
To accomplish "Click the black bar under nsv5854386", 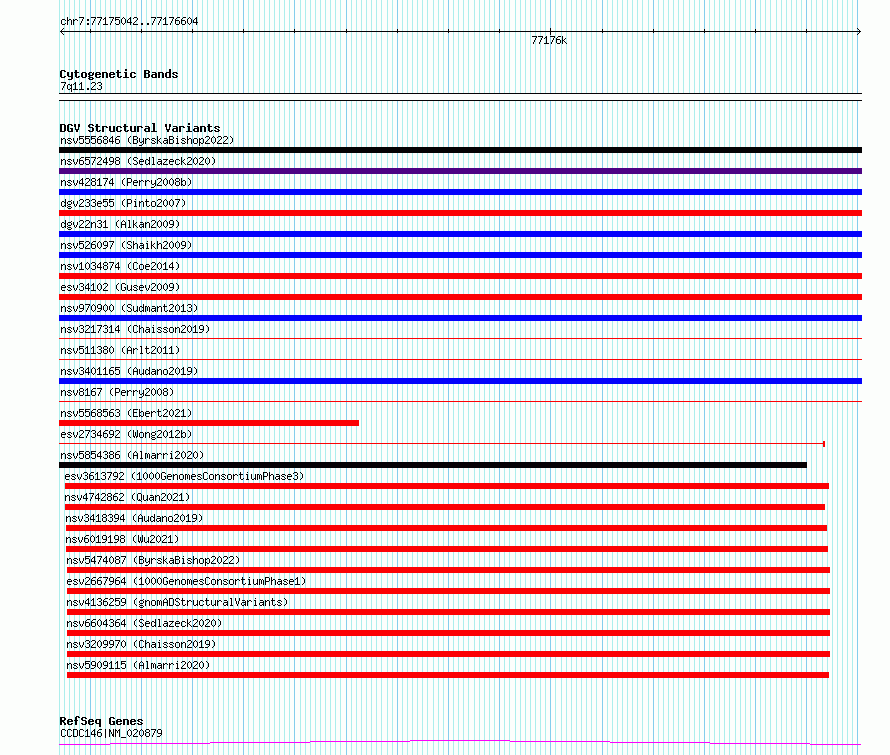I will (x=433, y=465).
